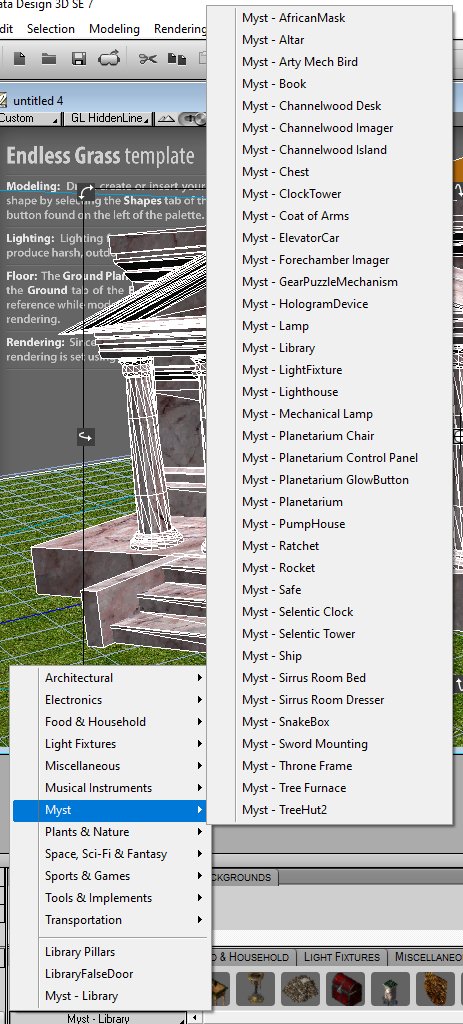This screenshot has width=463, height=1024.
Task: Select Myst - Channelwood Island
Action: [x=330, y=150]
